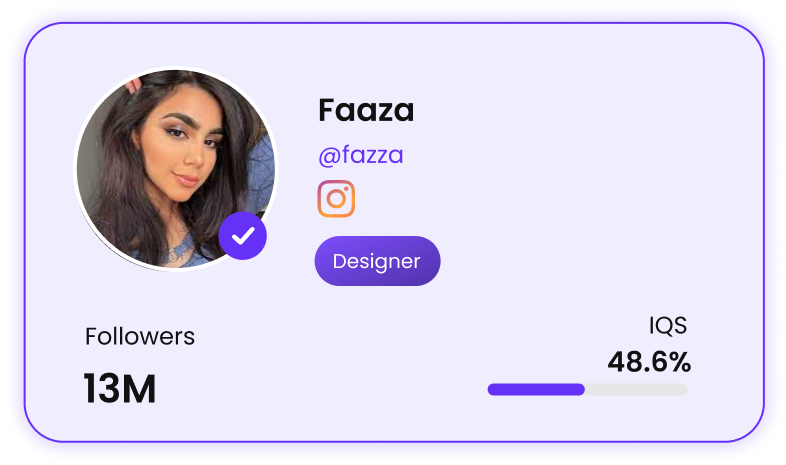This screenshot has height=465, width=786.
Task: Click the @ symbol in the fazza handle
Action: point(329,157)
